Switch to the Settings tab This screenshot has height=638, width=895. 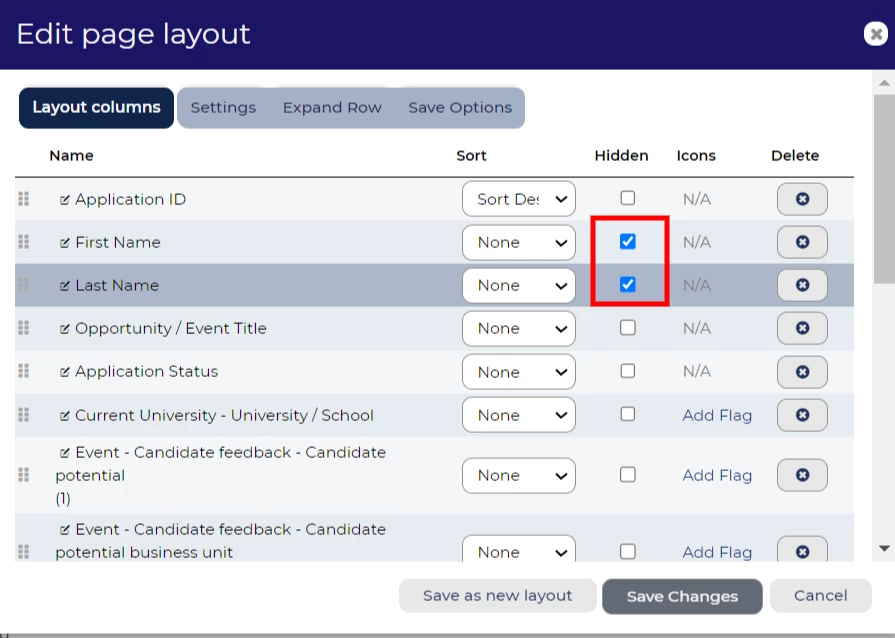pos(223,108)
